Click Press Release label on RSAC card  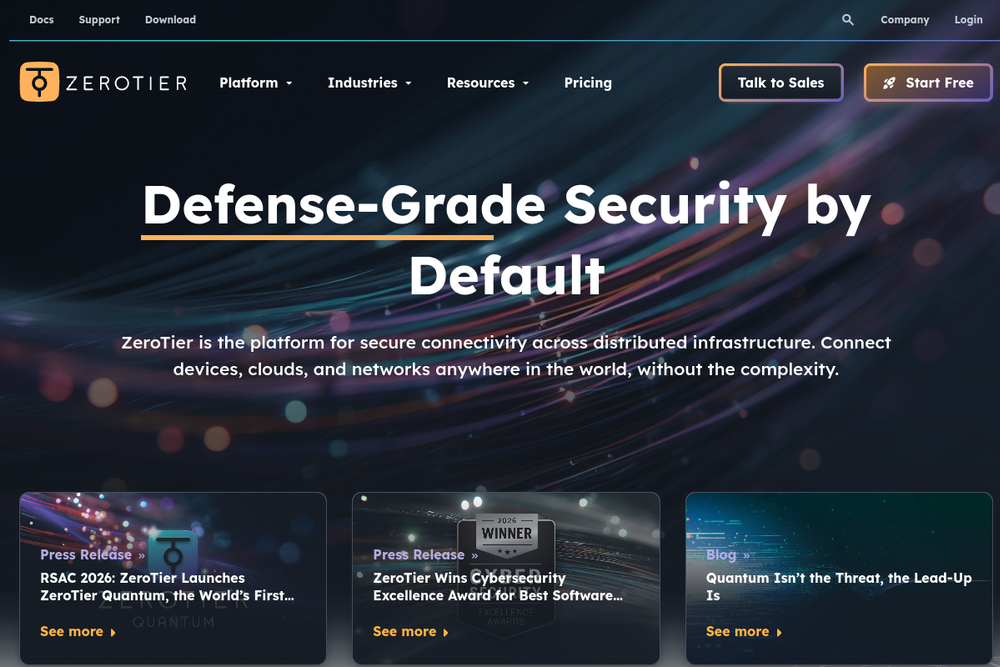tap(85, 555)
